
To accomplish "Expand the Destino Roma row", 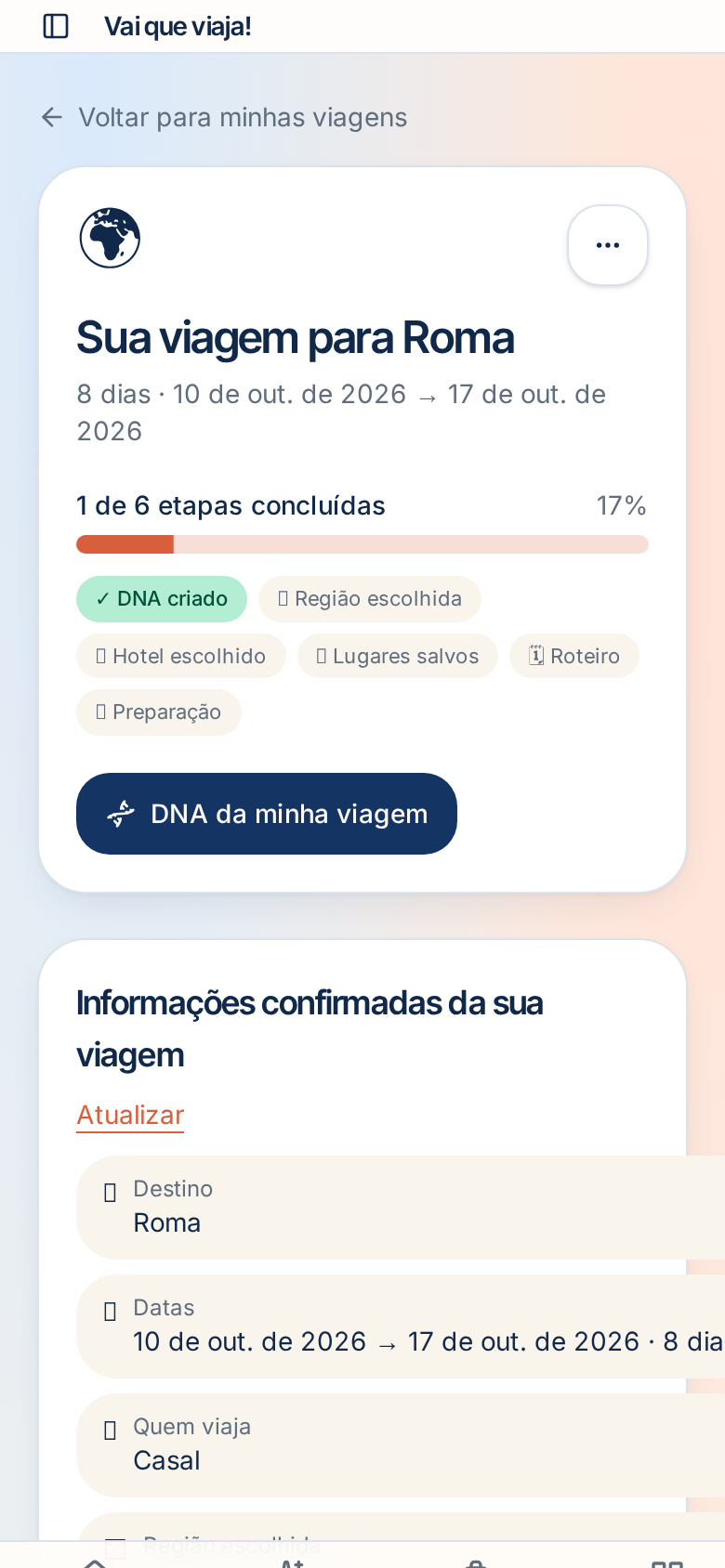I will point(401,1208).
